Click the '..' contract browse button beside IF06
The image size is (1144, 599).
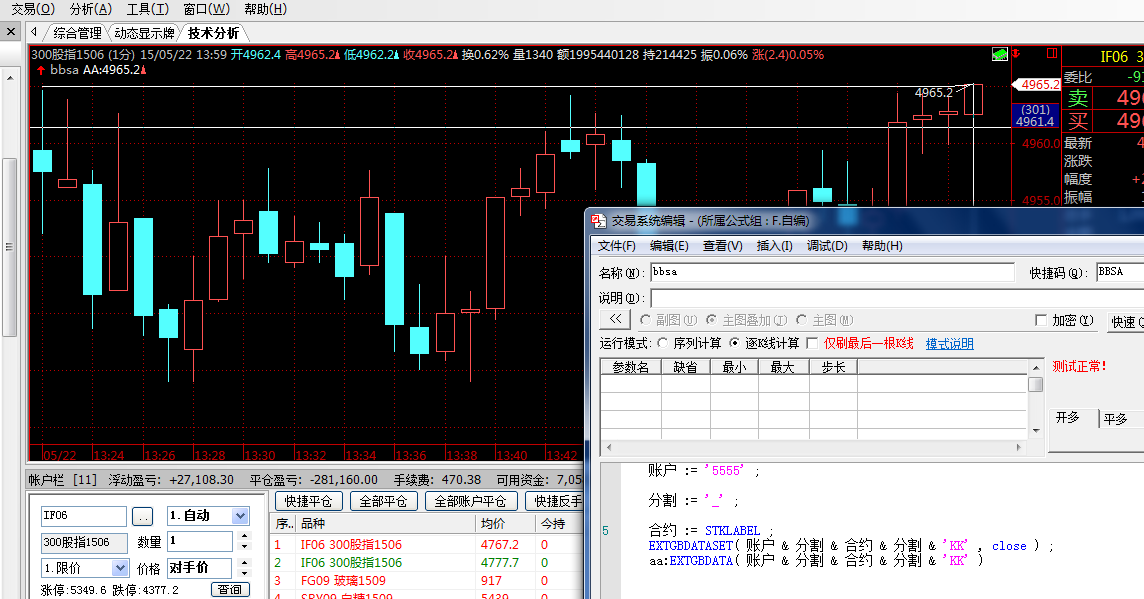143,516
